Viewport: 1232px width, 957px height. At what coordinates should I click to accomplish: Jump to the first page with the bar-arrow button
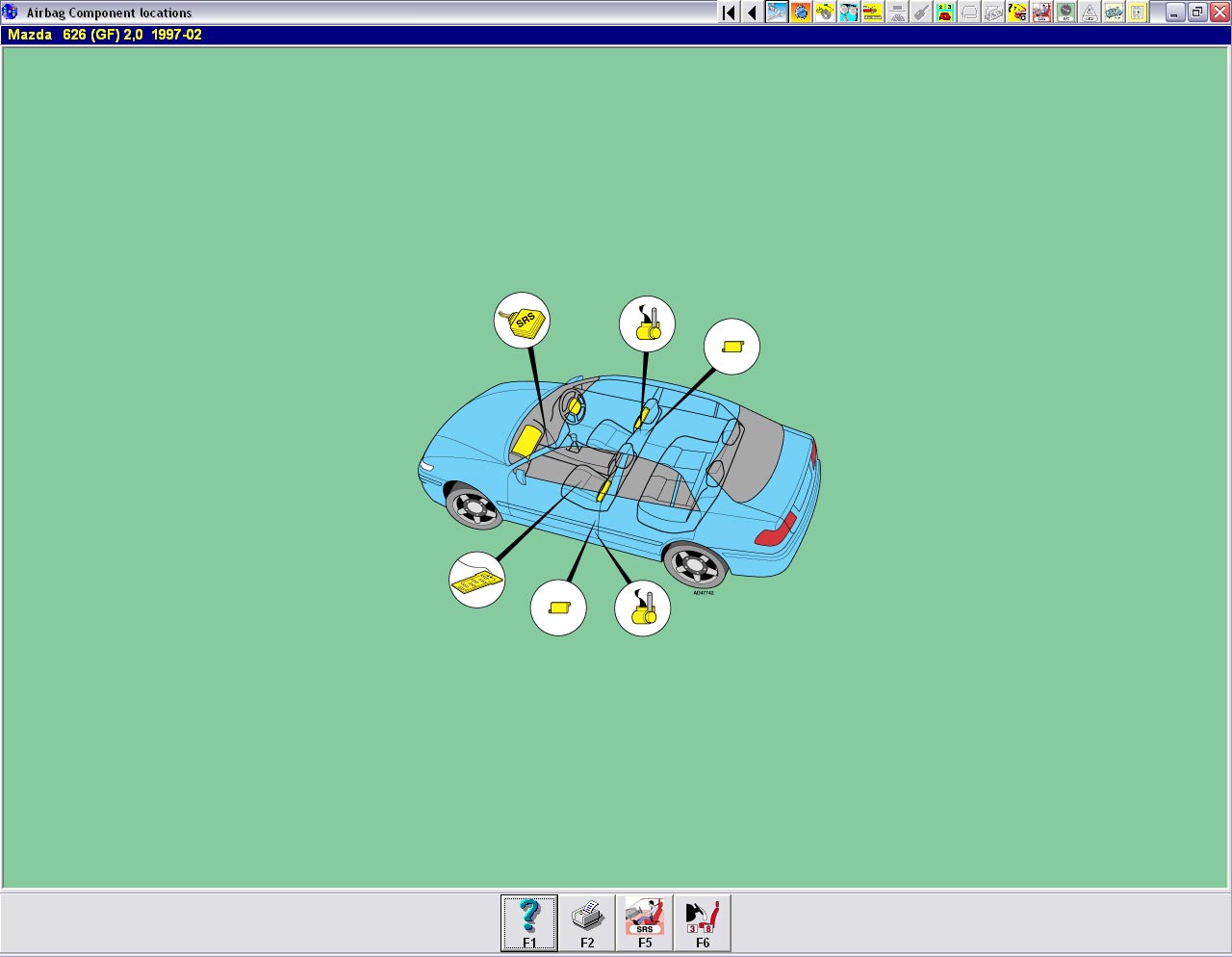coord(729,13)
